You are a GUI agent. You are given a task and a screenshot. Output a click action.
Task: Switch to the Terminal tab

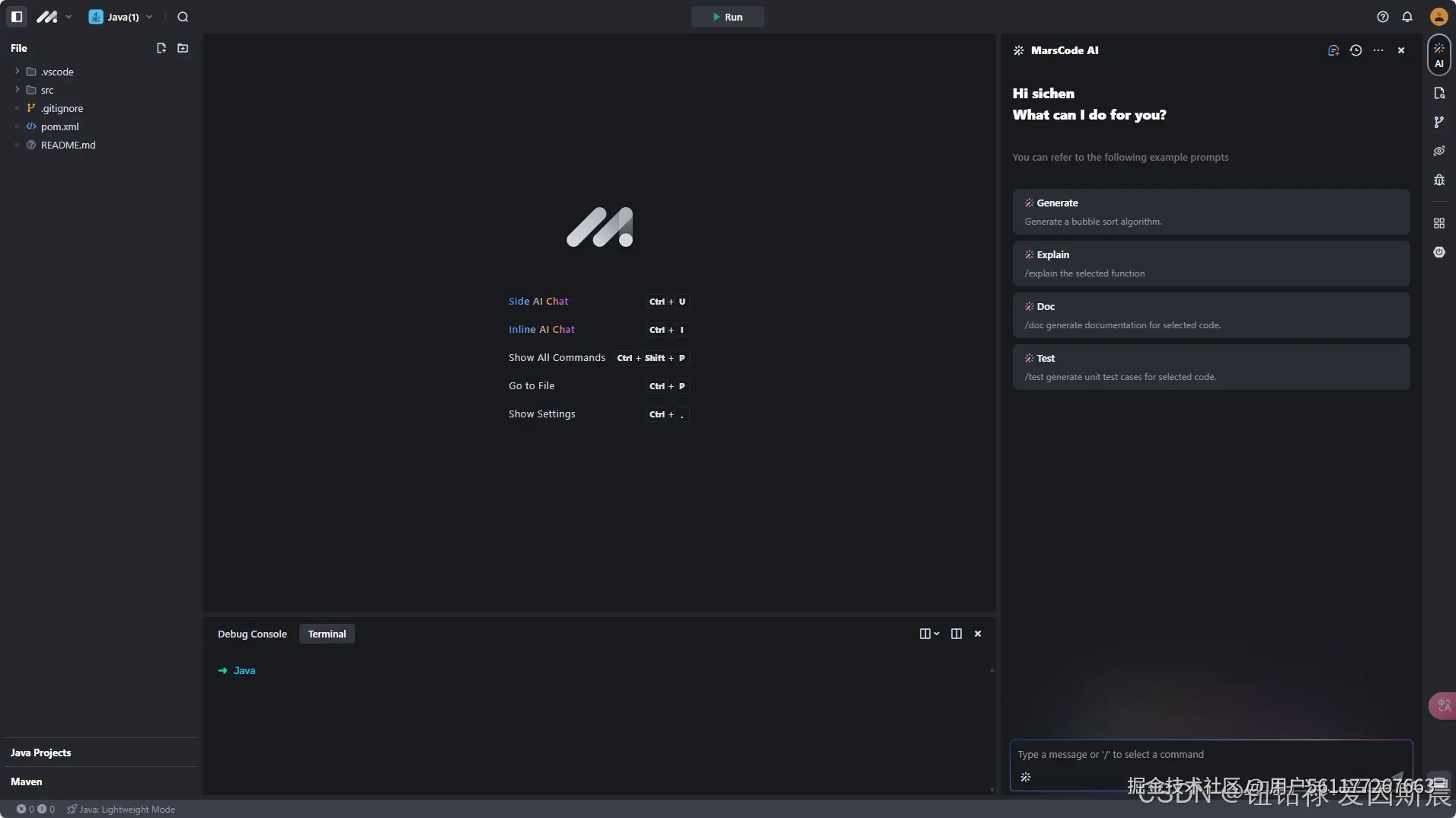click(x=327, y=634)
